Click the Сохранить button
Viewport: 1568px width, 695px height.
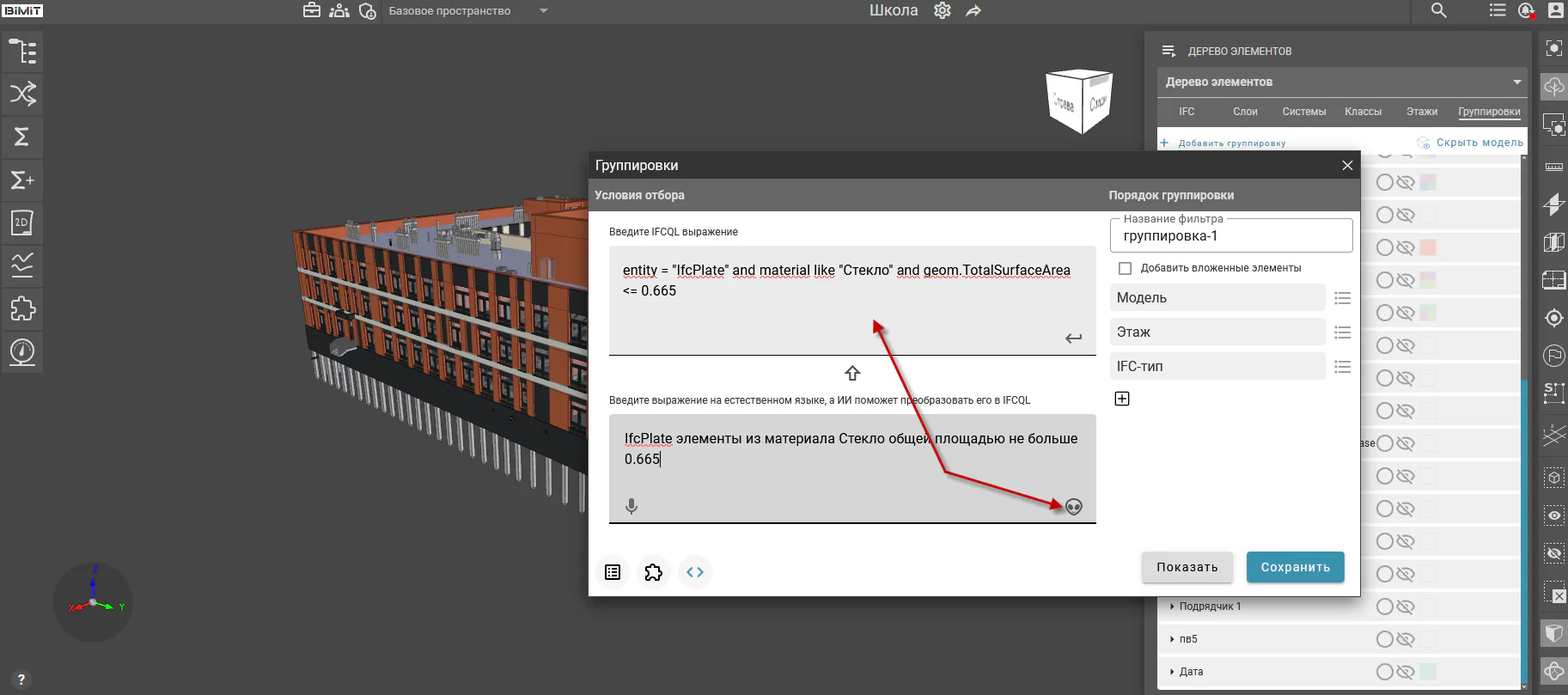point(1296,567)
